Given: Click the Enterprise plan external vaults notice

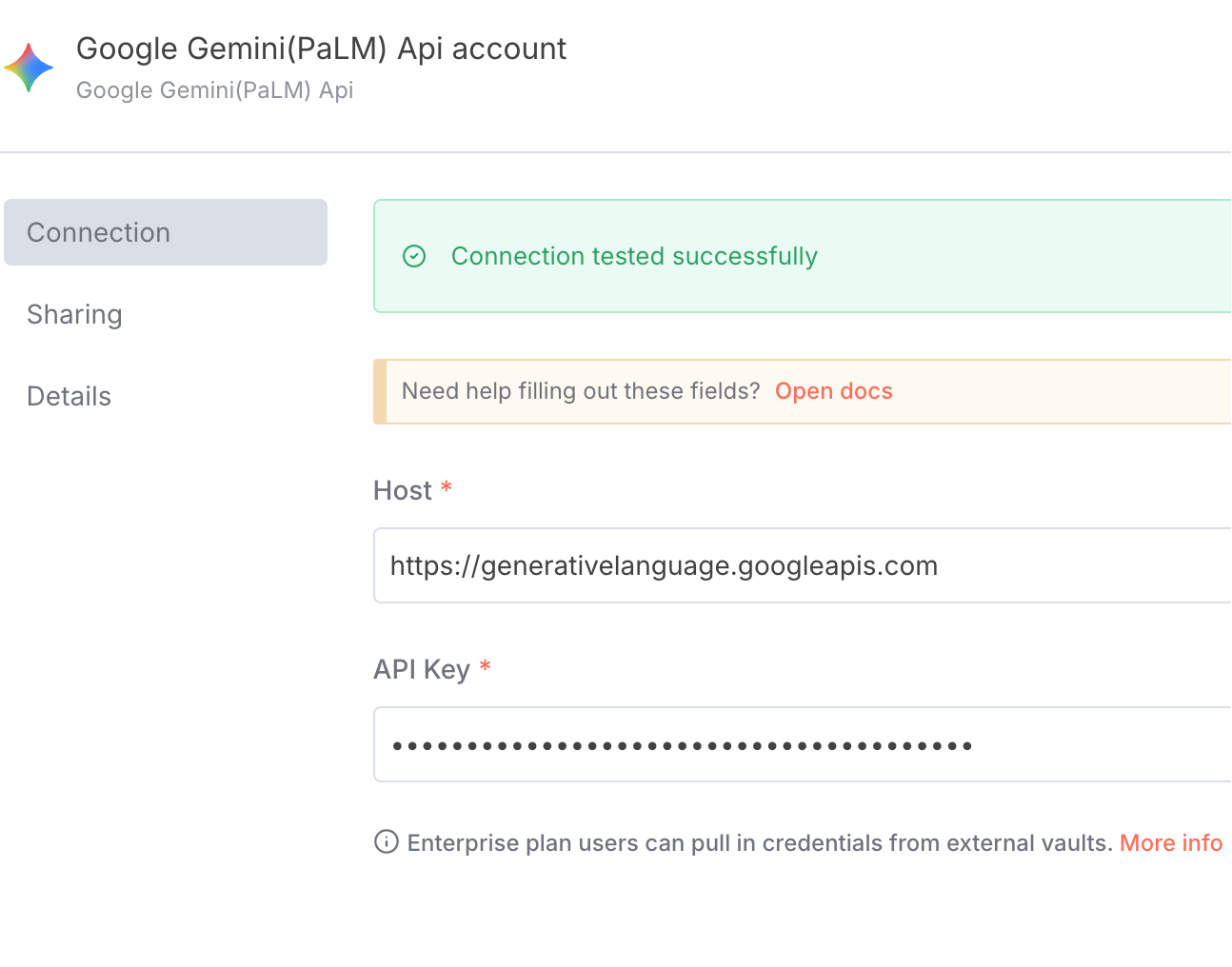Looking at the screenshot, I should pos(760,843).
